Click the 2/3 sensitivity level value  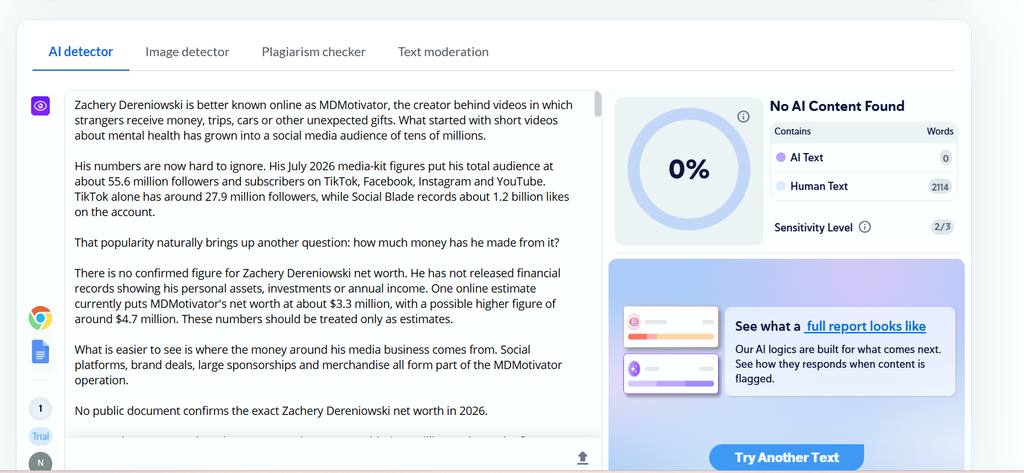point(942,227)
